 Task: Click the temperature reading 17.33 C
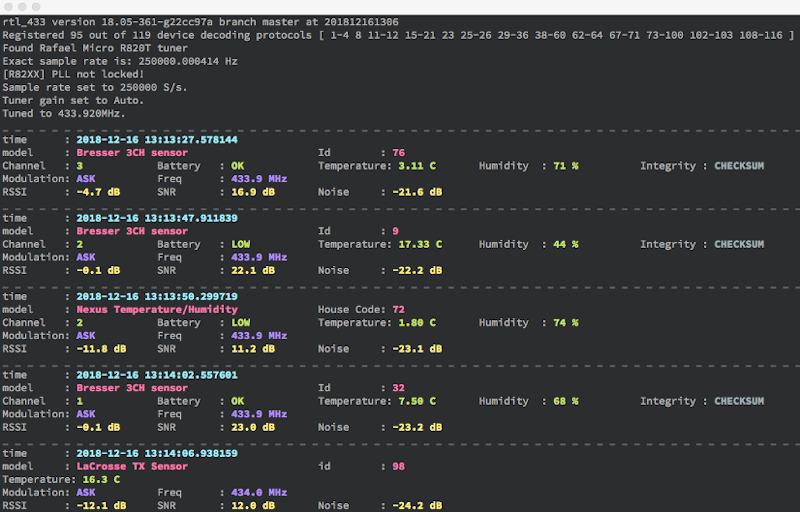click(420, 244)
